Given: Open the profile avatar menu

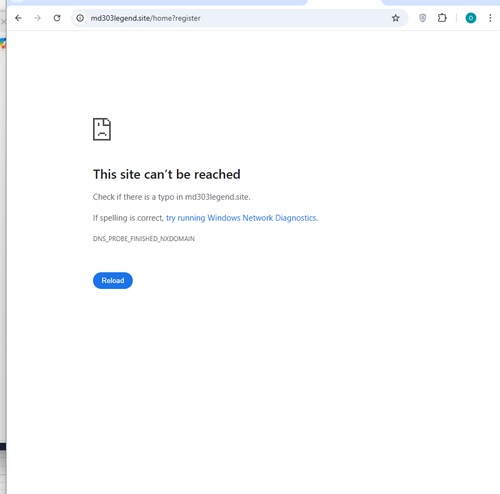Looking at the screenshot, I should click(471, 18).
